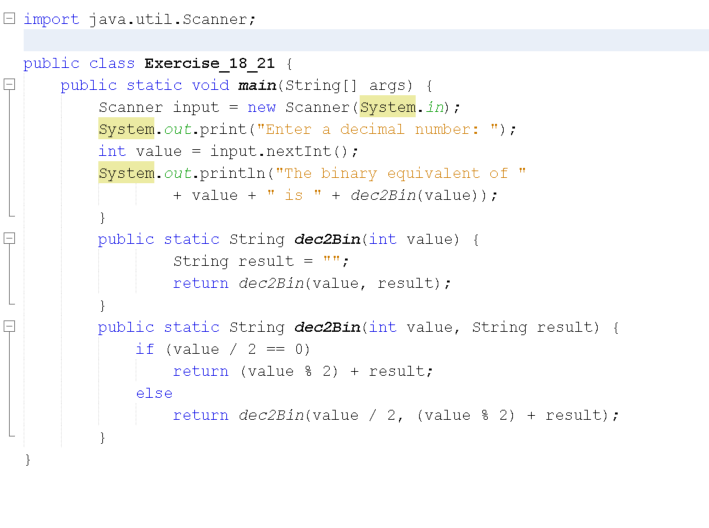Click string "The binary equivalent of "

pyautogui.click(x=401, y=173)
